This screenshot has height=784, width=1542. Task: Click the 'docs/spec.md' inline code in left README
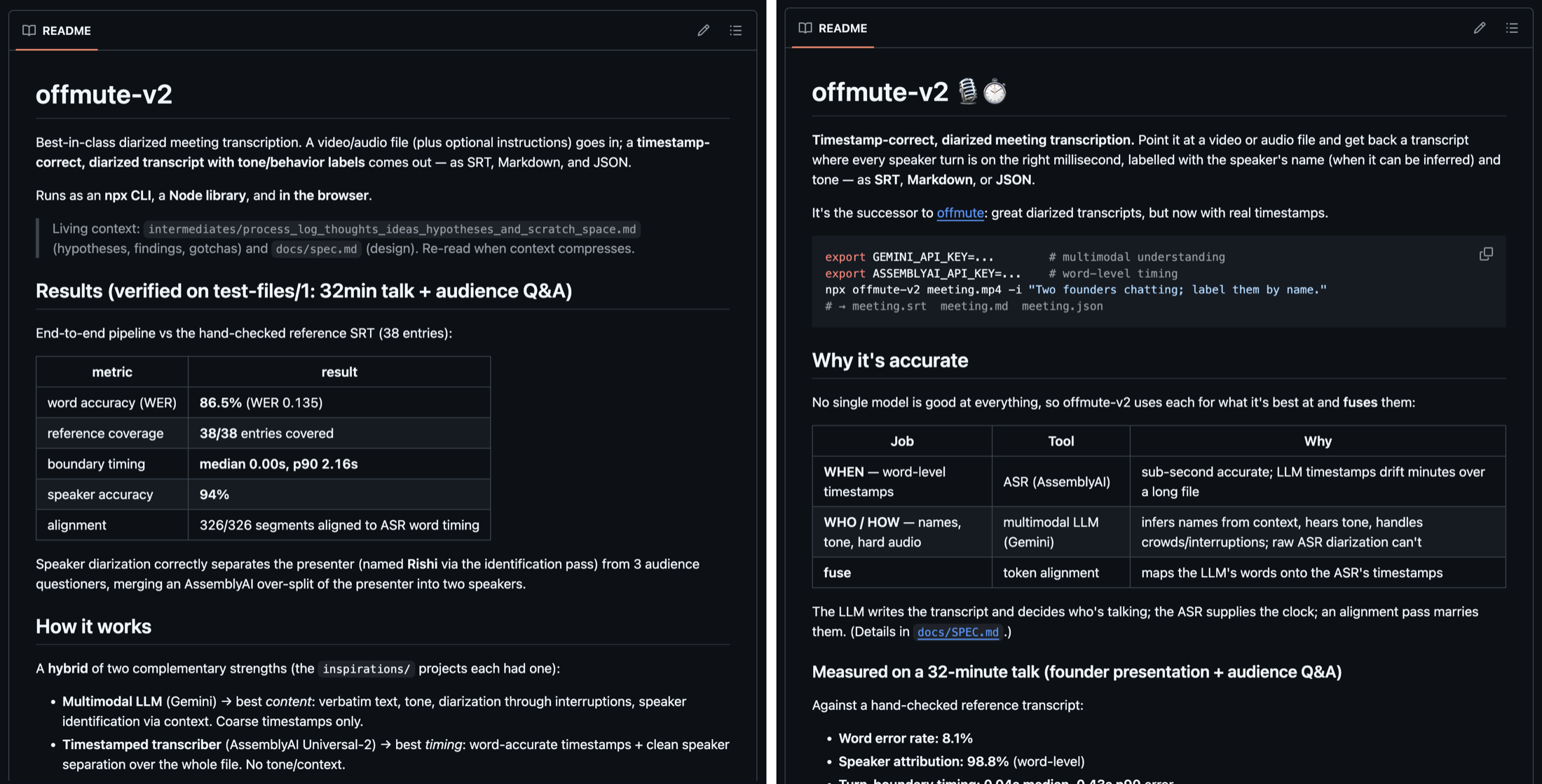(x=316, y=249)
